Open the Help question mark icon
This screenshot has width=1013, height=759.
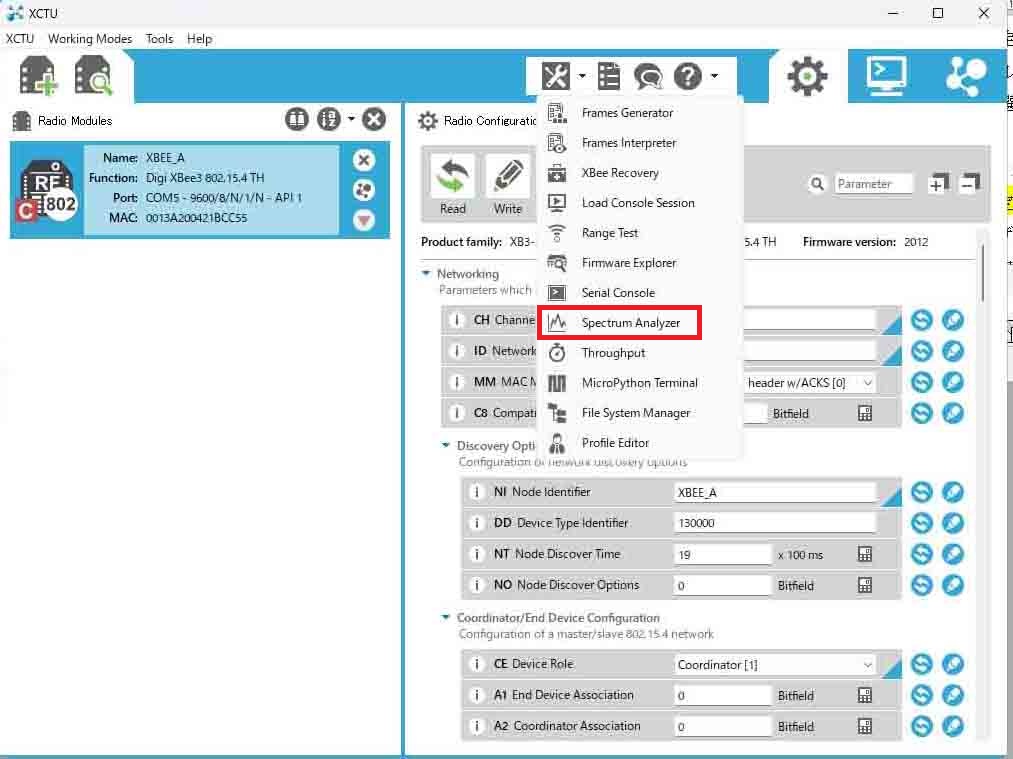[688, 76]
